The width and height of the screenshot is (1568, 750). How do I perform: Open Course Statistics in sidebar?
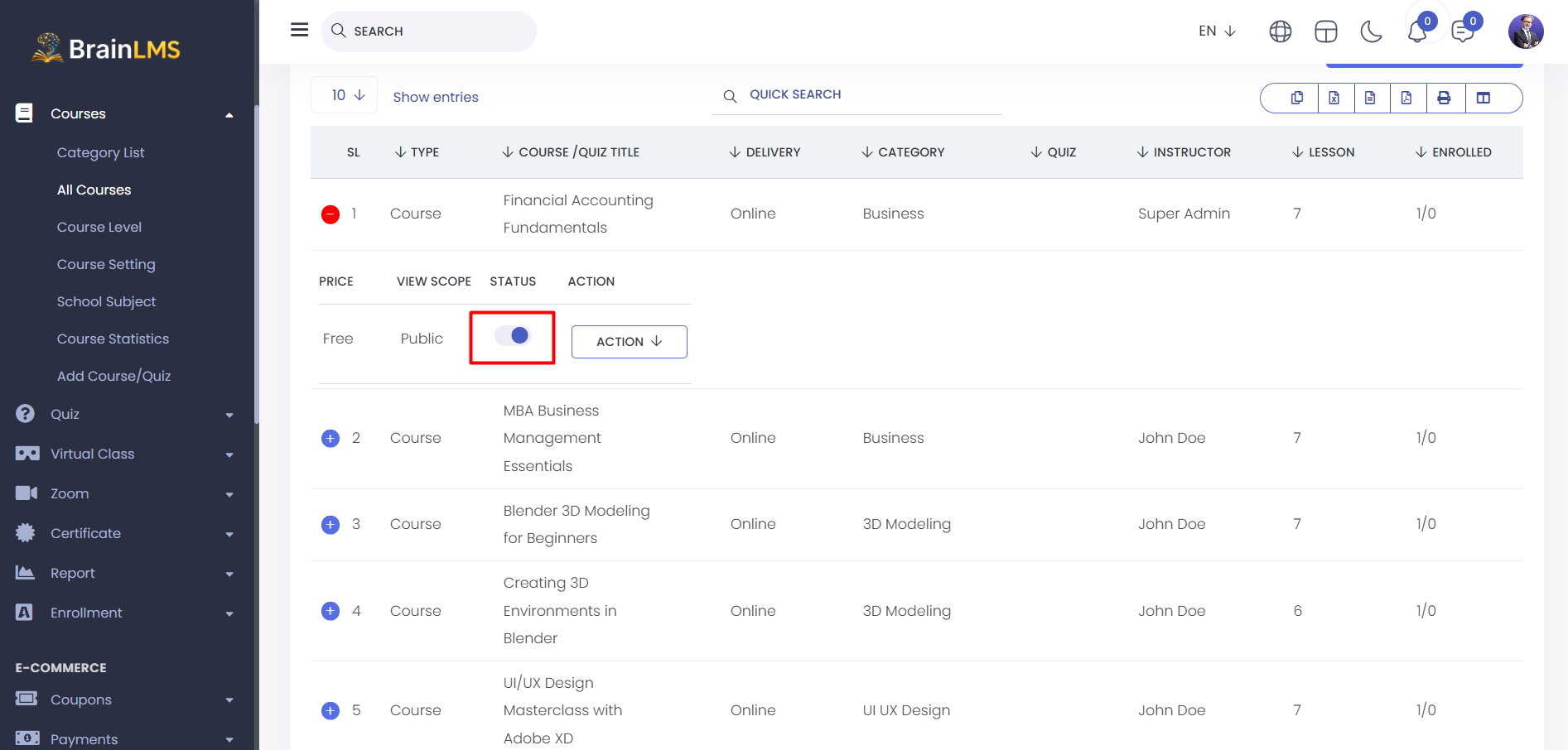tap(113, 339)
